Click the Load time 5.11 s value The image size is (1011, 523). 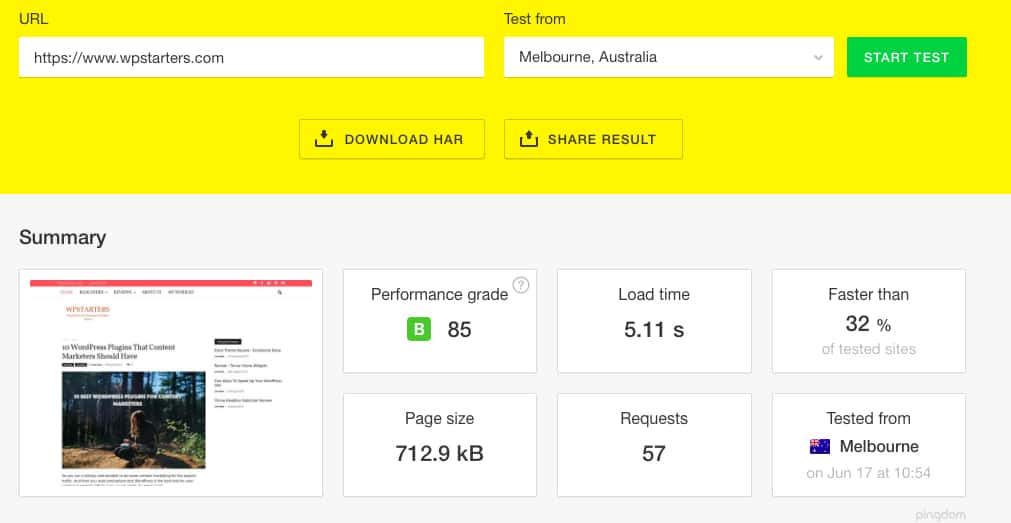point(654,329)
